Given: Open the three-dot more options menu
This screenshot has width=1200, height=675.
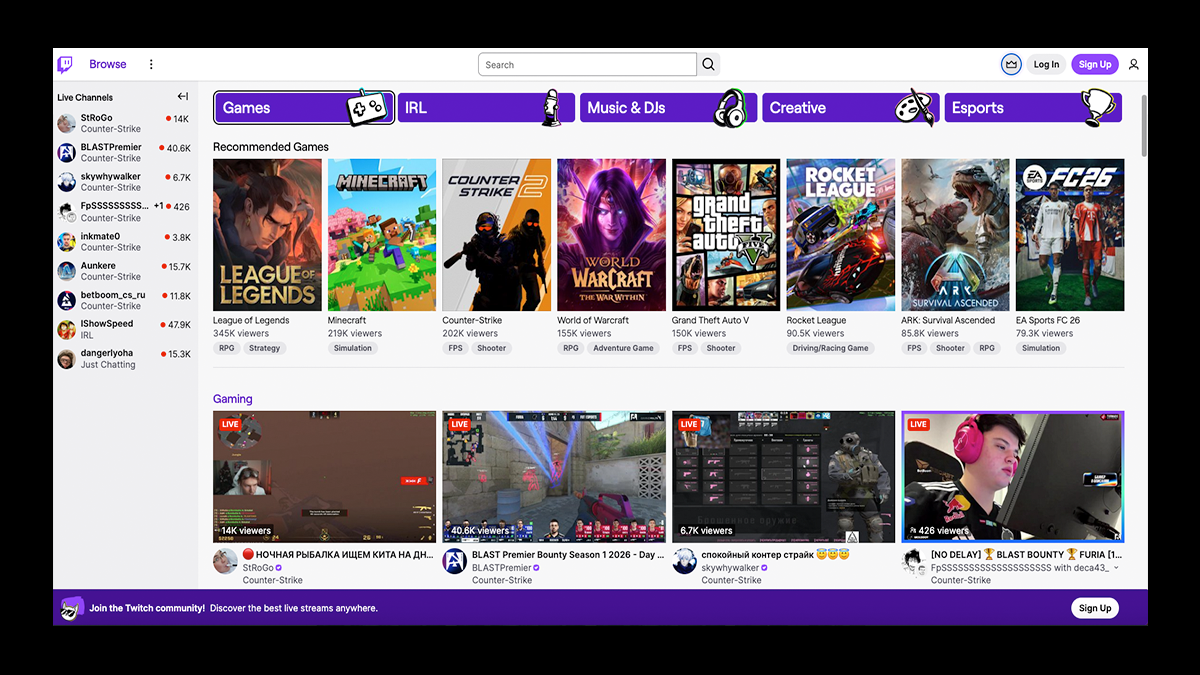Looking at the screenshot, I should 151,65.
